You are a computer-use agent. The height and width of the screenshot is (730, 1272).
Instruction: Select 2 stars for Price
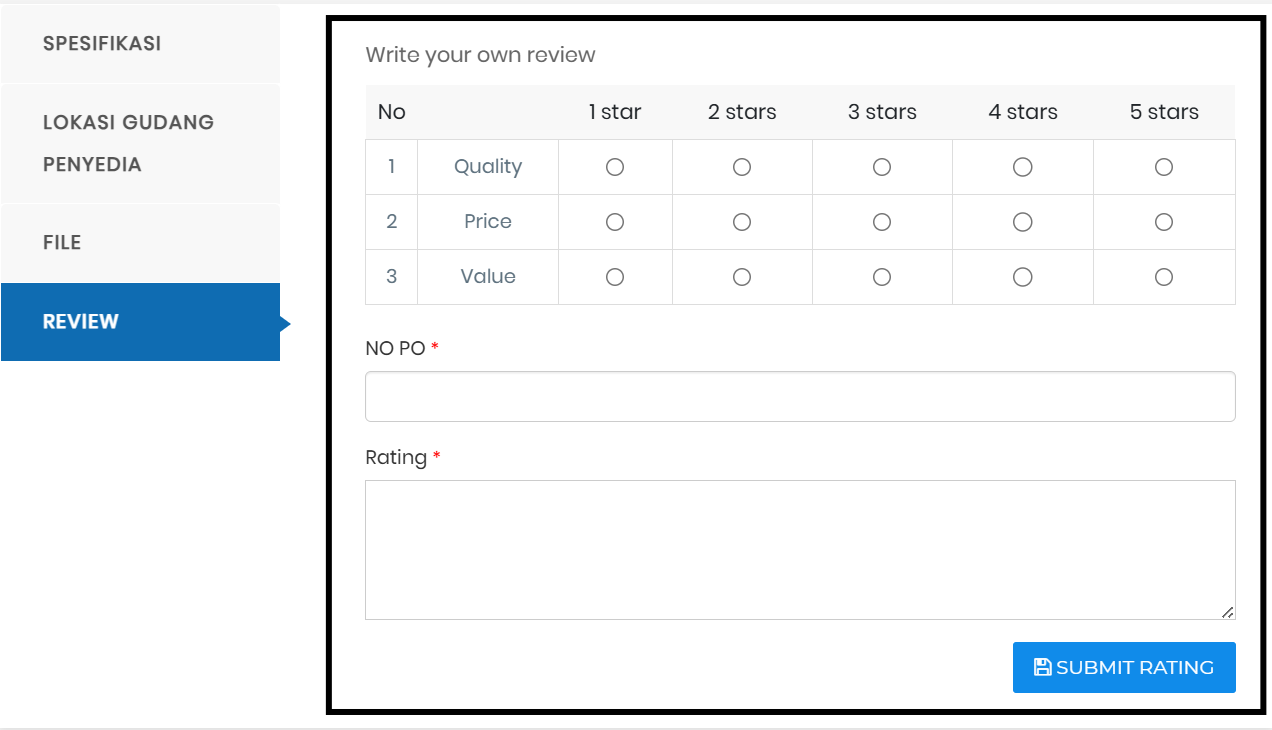(742, 222)
